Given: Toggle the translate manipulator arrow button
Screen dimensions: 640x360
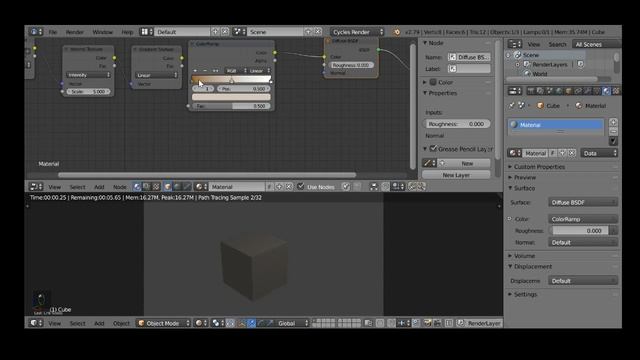Looking at the screenshot, I should [x=251, y=323].
